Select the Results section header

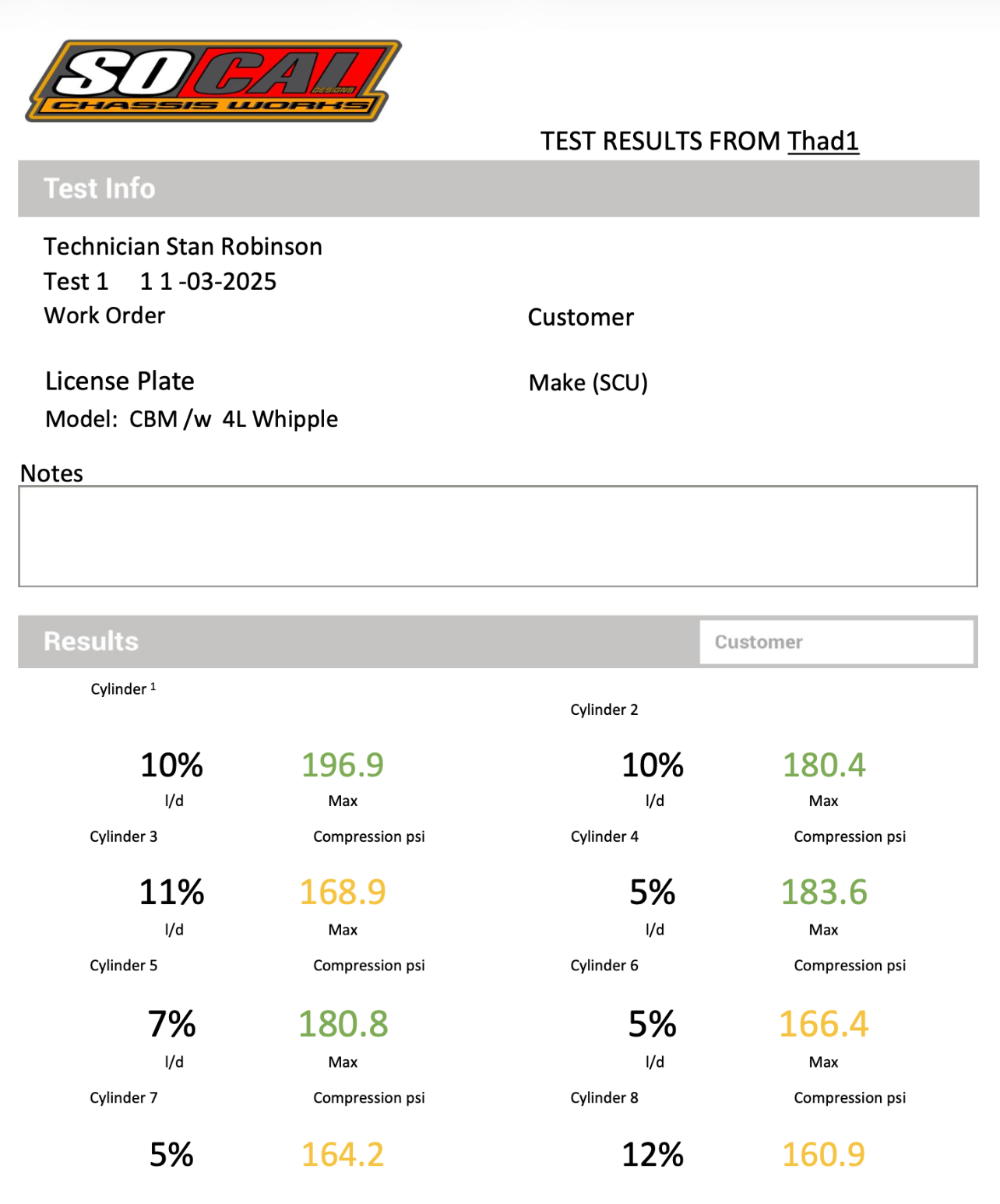(x=91, y=641)
